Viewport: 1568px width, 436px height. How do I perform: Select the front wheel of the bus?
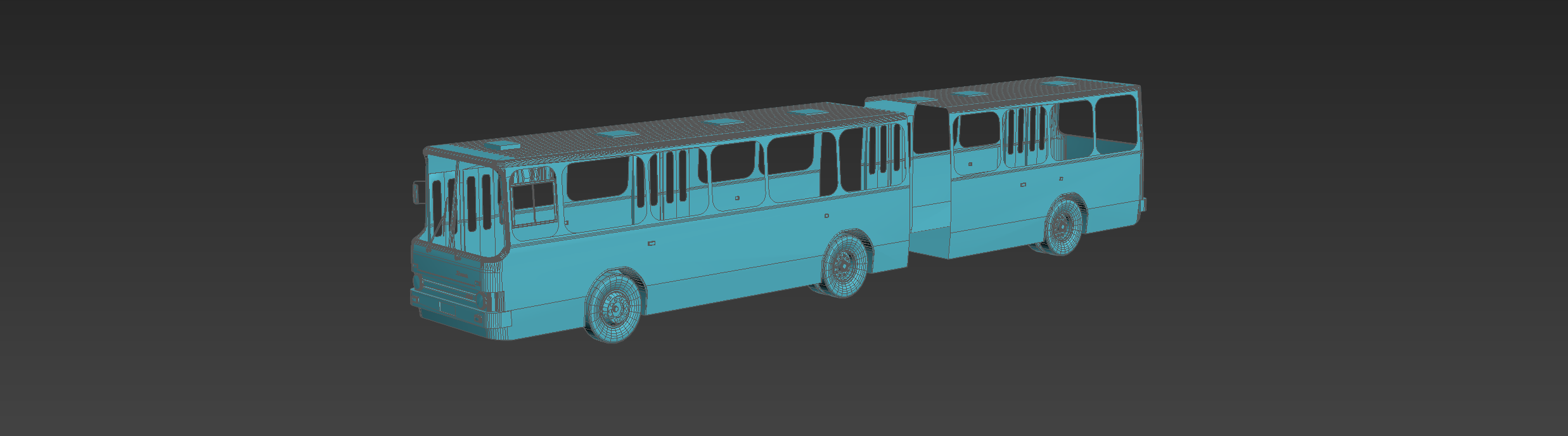pyautogui.click(x=614, y=307)
